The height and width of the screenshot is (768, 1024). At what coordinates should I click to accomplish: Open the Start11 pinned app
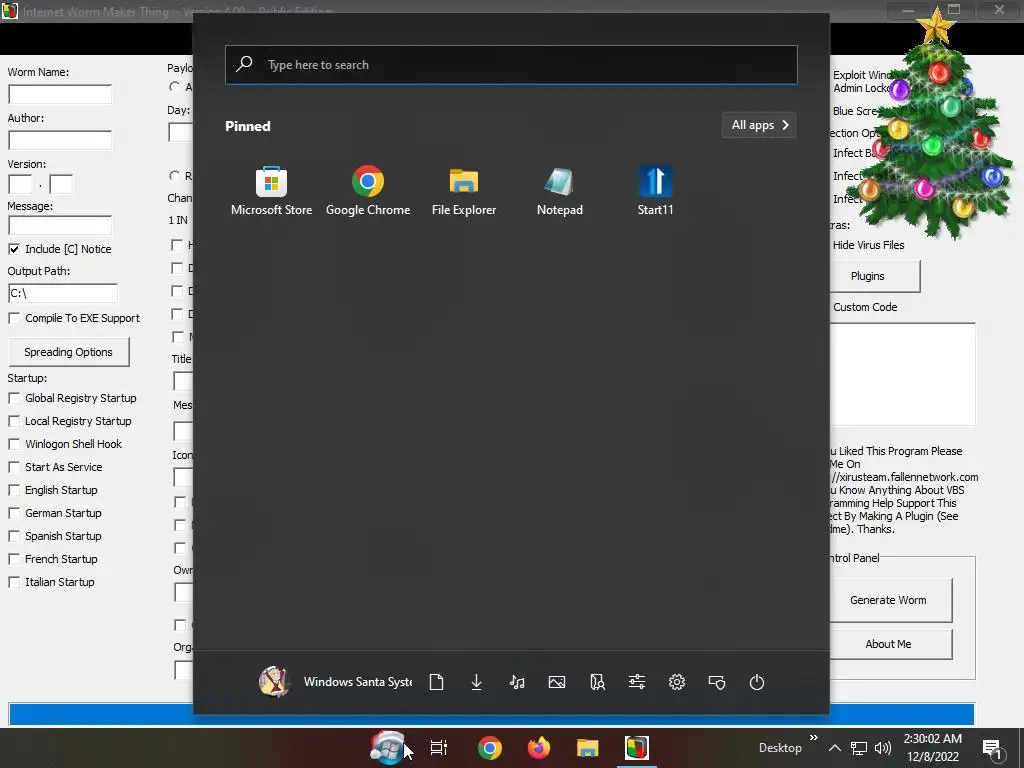click(655, 191)
